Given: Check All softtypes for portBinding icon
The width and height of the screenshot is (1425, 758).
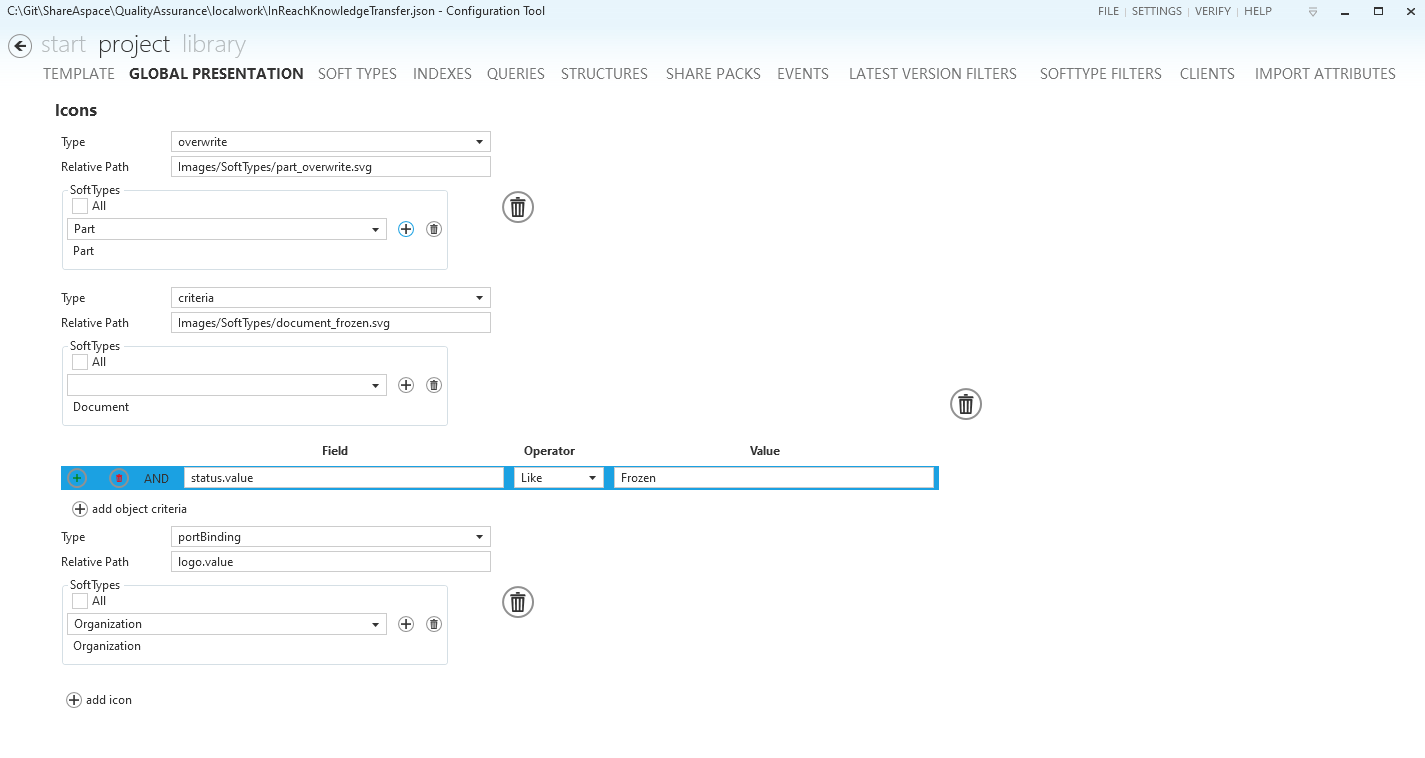Looking at the screenshot, I should [80, 601].
